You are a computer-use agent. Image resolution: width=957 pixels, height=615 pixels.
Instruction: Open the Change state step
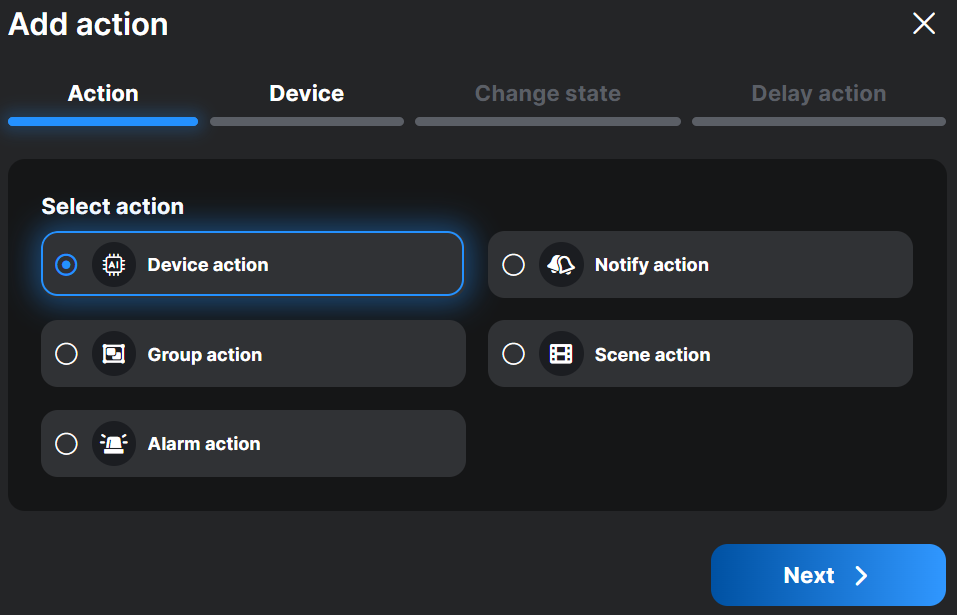[x=547, y=93]
